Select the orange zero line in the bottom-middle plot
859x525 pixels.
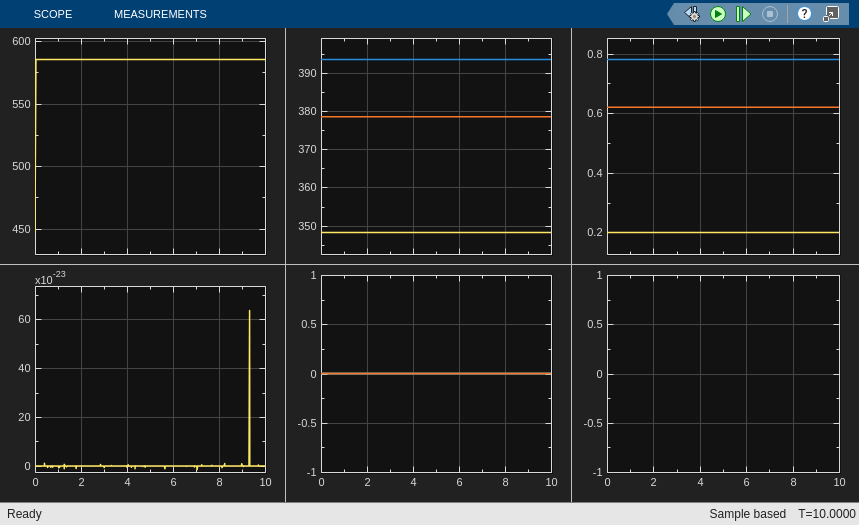pyautogui.click(x=436, y=374)
